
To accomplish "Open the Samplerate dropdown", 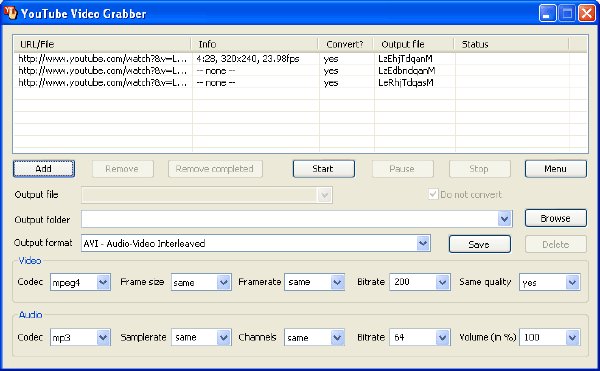I will (223, 337).
